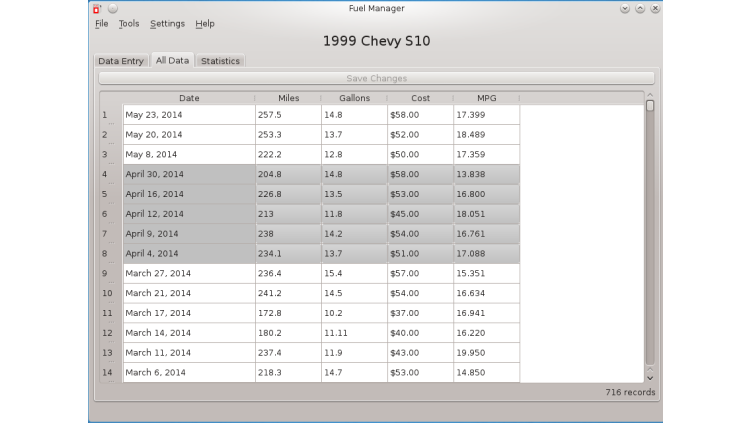
Task: Click the date cell "April 30, 2014"
Action: (189, 175)
